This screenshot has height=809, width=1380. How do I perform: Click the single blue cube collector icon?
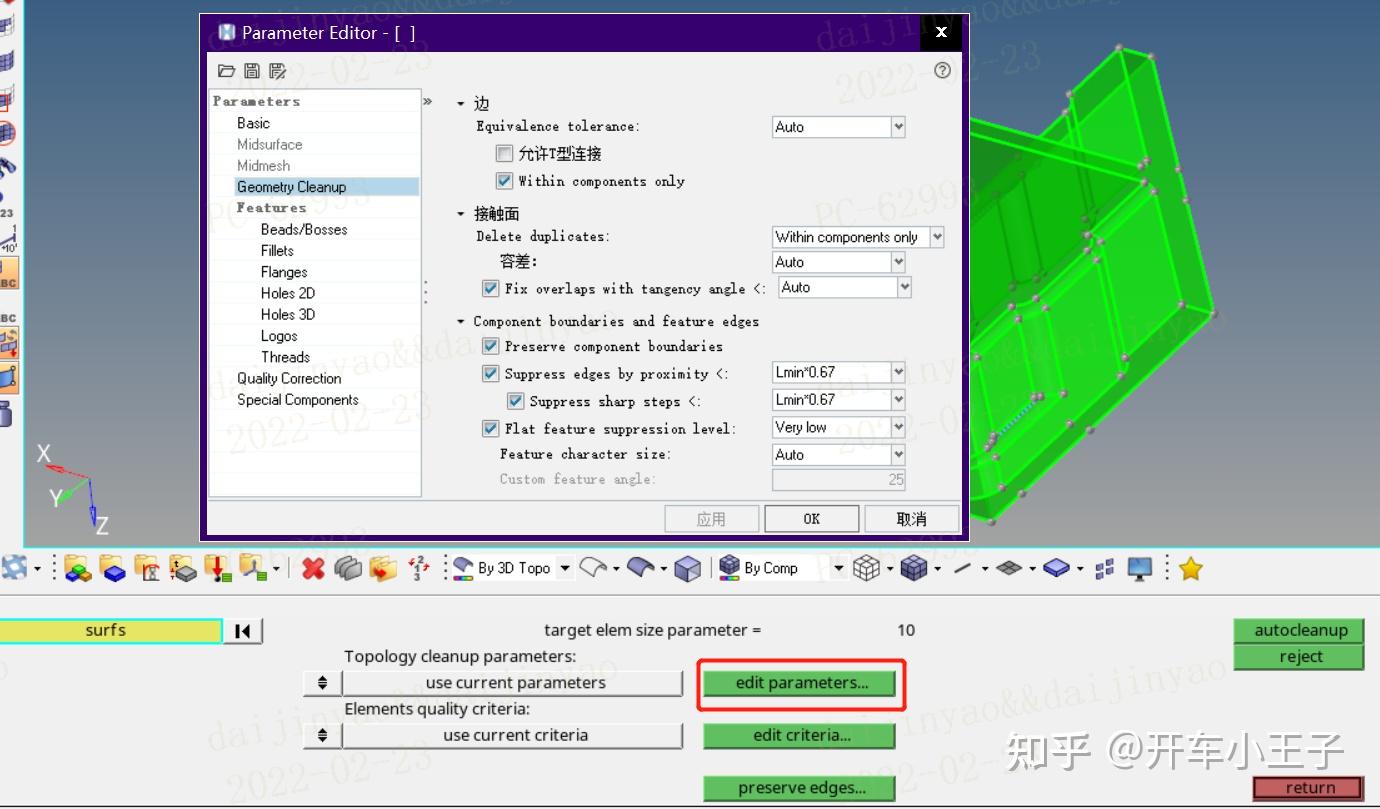coord(113,569)
